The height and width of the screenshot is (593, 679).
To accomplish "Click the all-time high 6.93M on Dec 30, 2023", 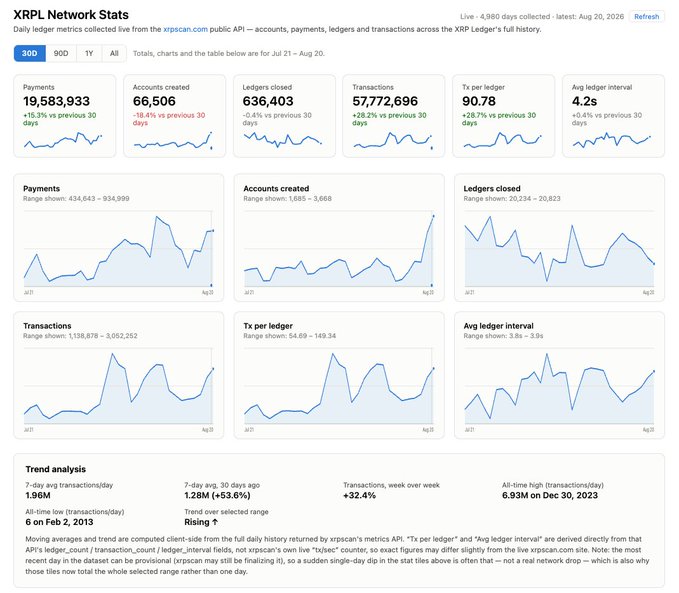I will [550, 495].
